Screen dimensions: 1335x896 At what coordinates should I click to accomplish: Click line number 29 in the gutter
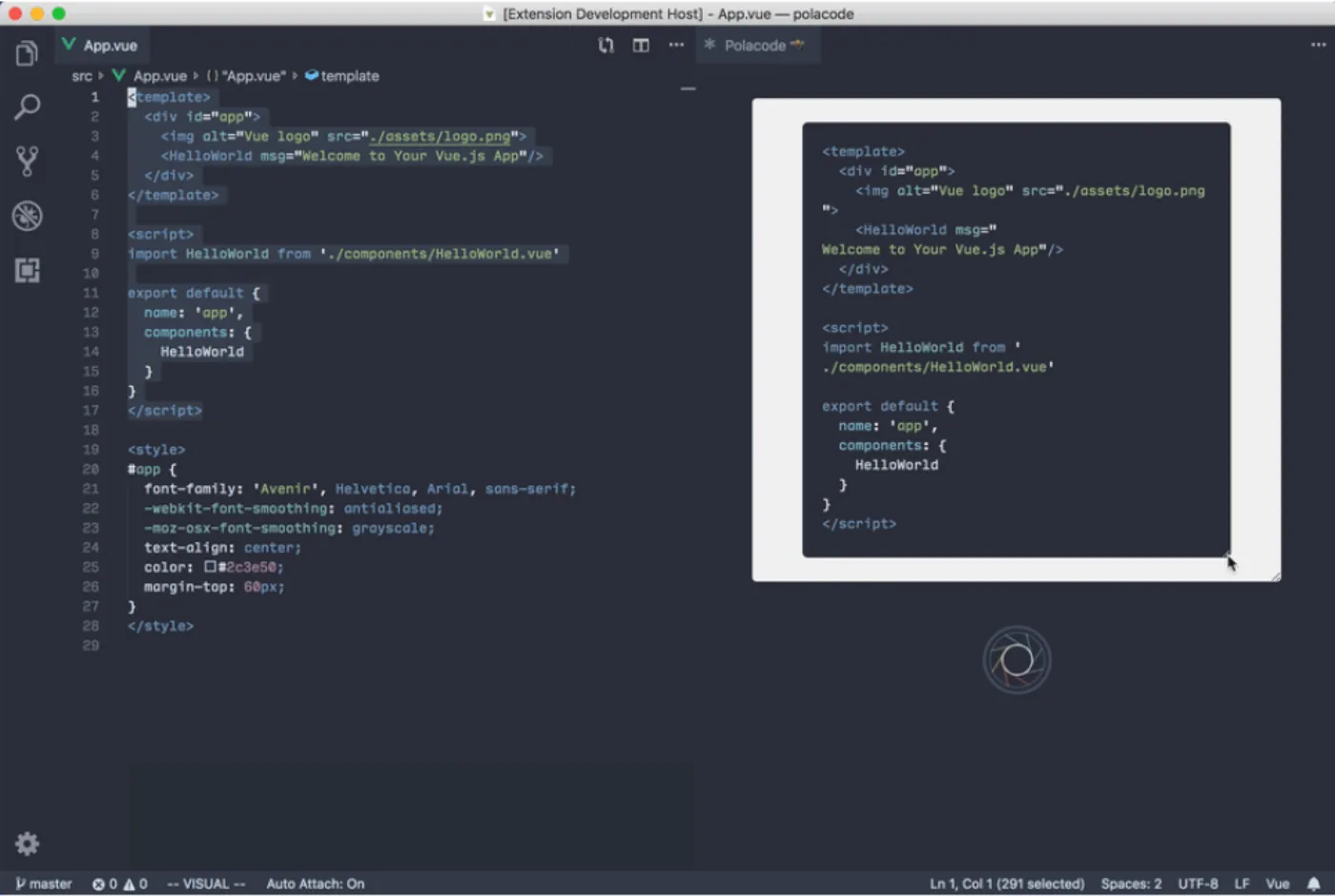[91, 645]
